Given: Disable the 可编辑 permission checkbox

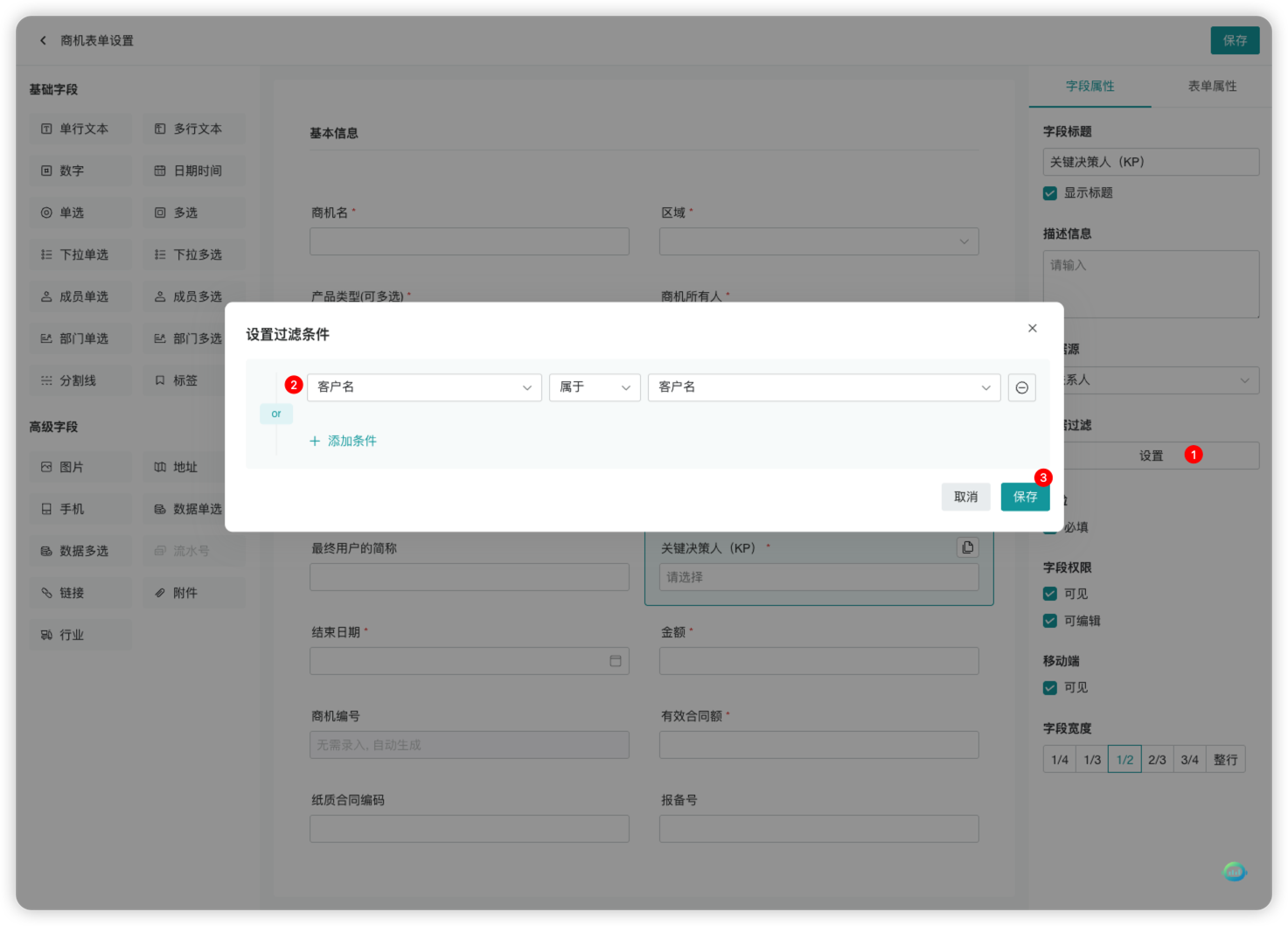Looking at the screenshot, I should pyautogui.click(x=1049, y=621).
